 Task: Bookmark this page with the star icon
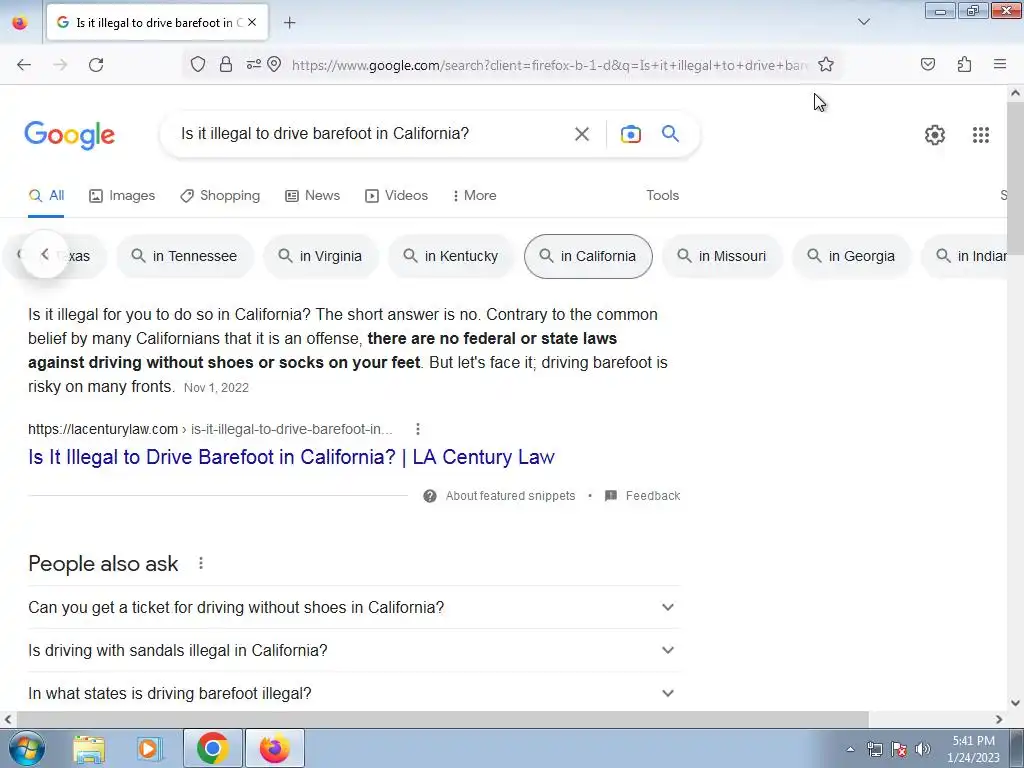coord(826,64)
